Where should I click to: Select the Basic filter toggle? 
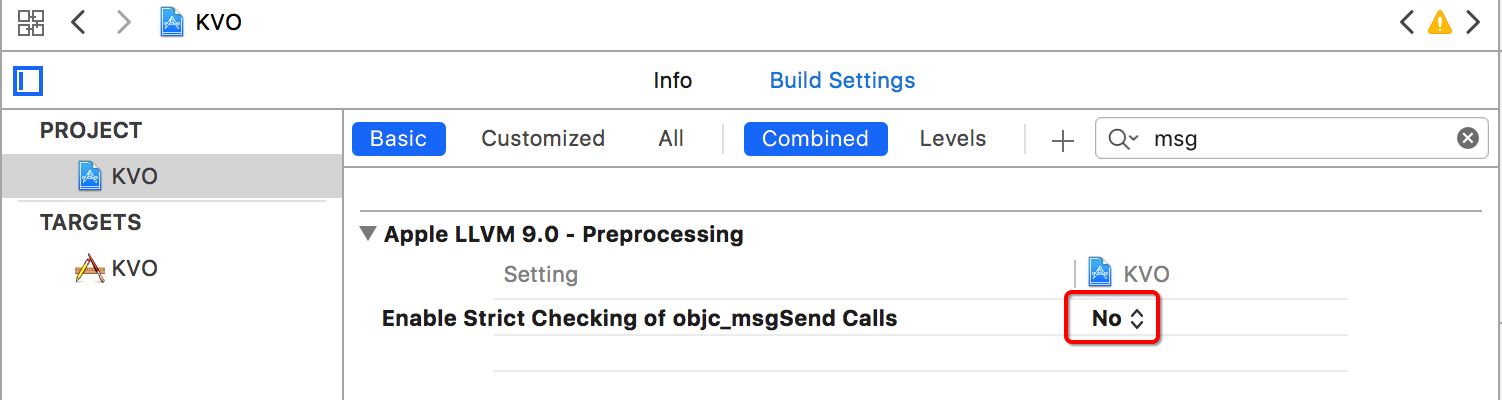398,139
